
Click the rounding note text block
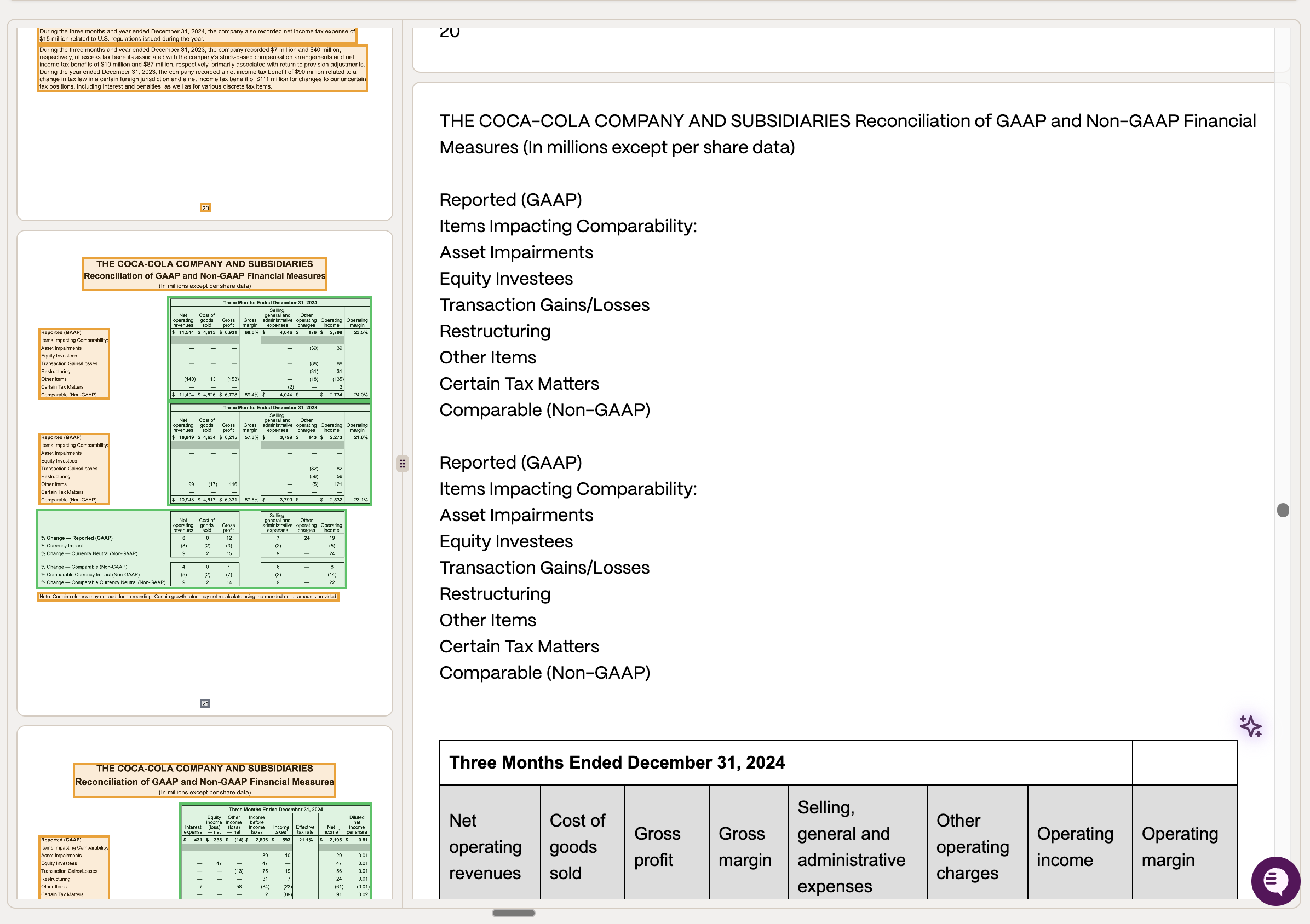[x=188, y=597]
